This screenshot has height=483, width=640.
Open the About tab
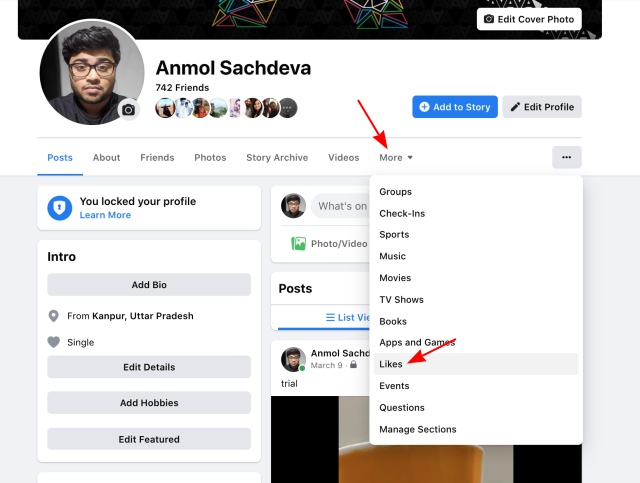(107, 158)
